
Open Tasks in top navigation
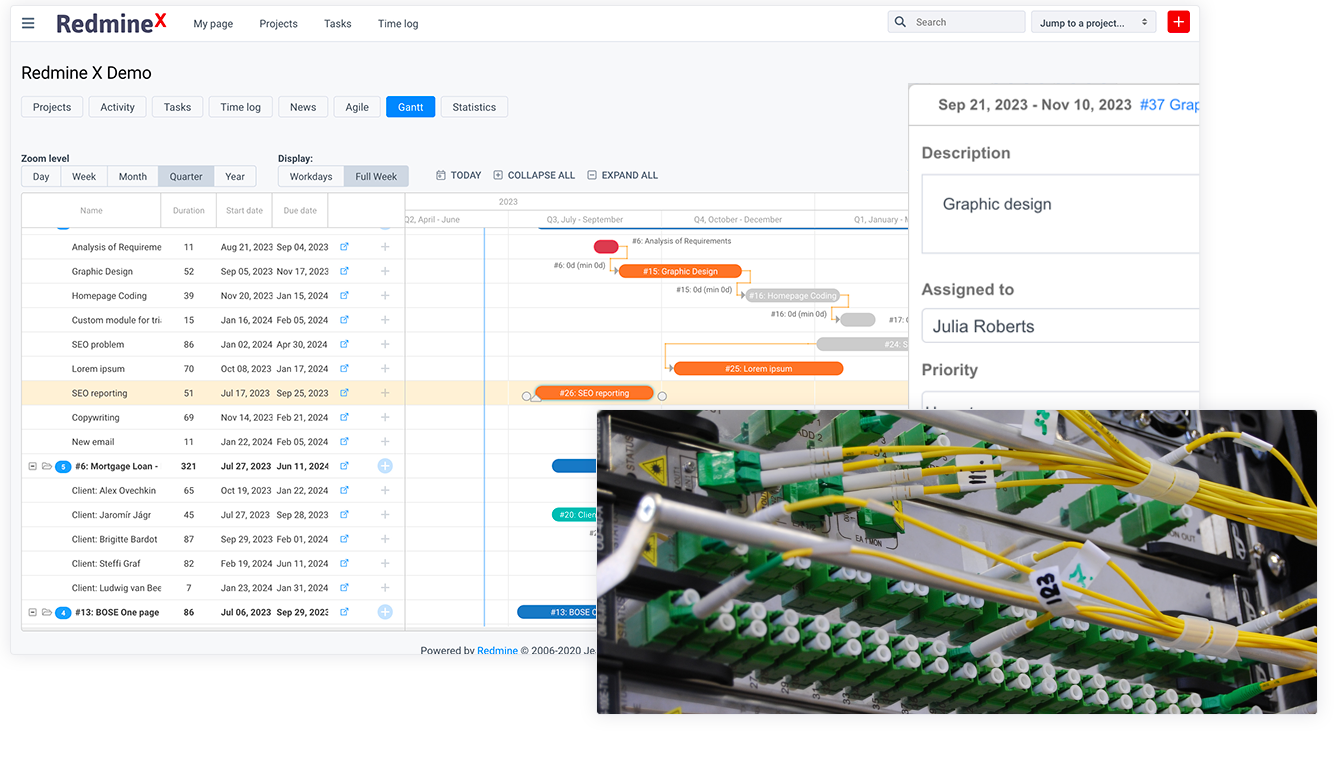(338, 23)
